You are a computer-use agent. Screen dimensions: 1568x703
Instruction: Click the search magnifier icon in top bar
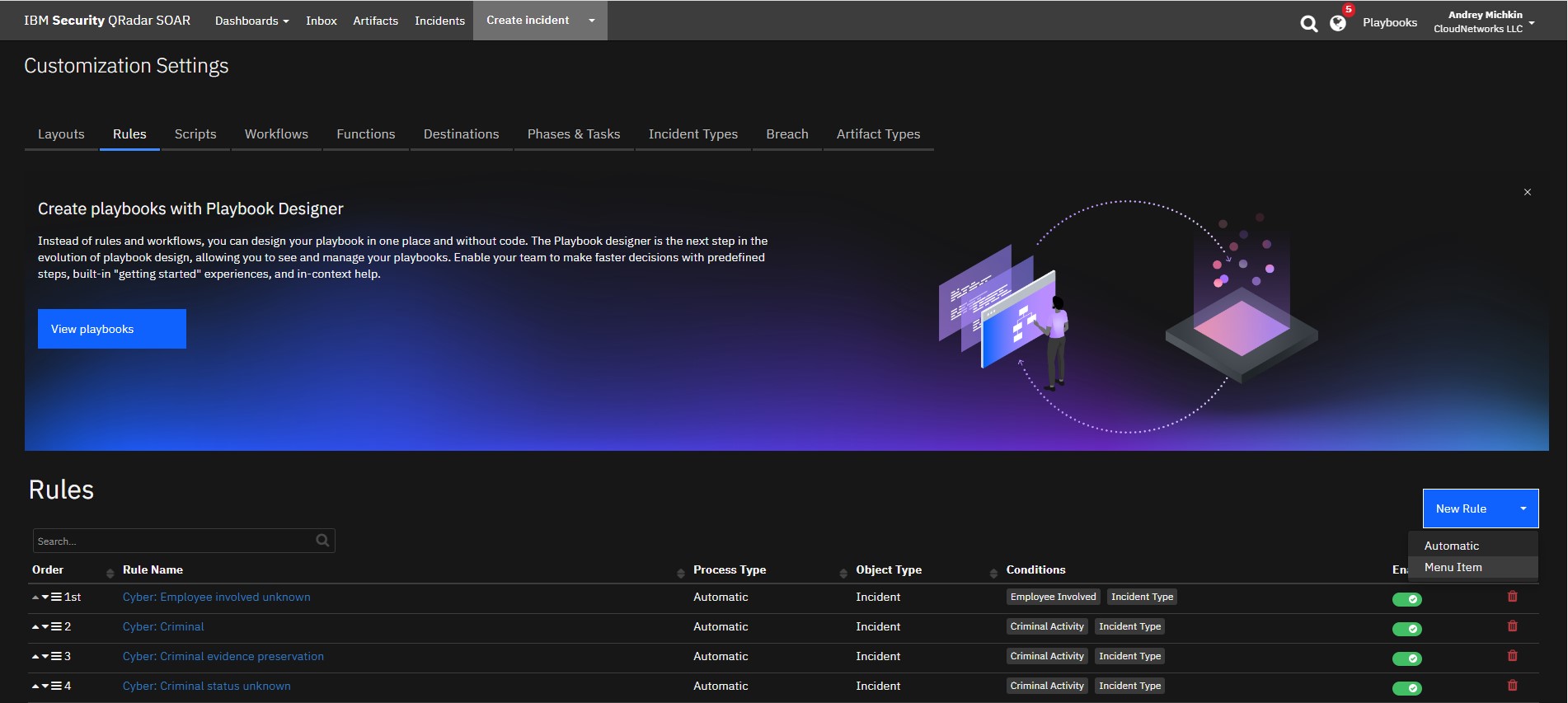[x=1308, y=23]
